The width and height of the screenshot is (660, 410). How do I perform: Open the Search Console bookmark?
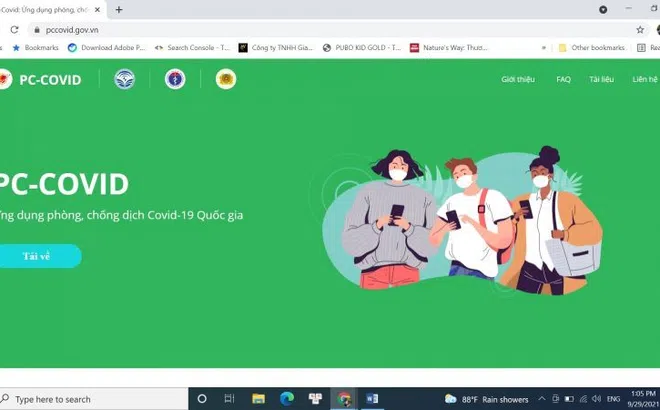[x=192, y=48]
